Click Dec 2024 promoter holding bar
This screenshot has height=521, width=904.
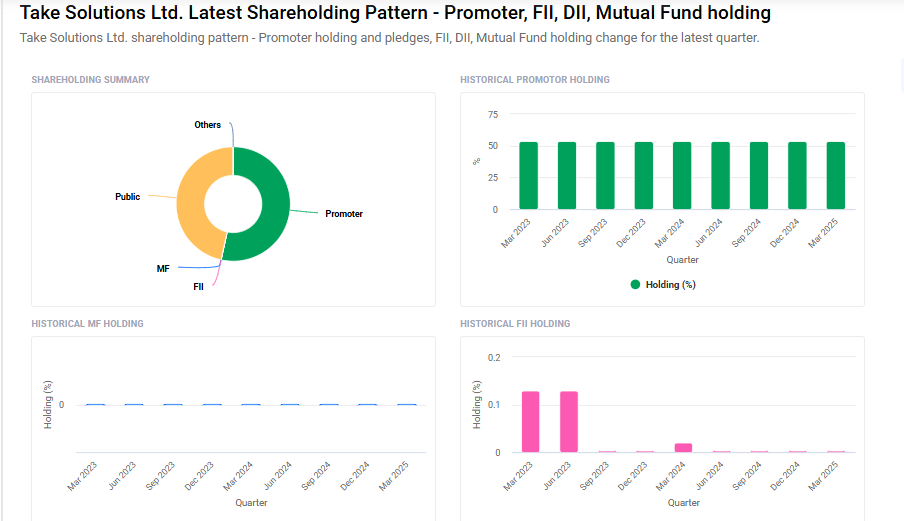[797, 176]
